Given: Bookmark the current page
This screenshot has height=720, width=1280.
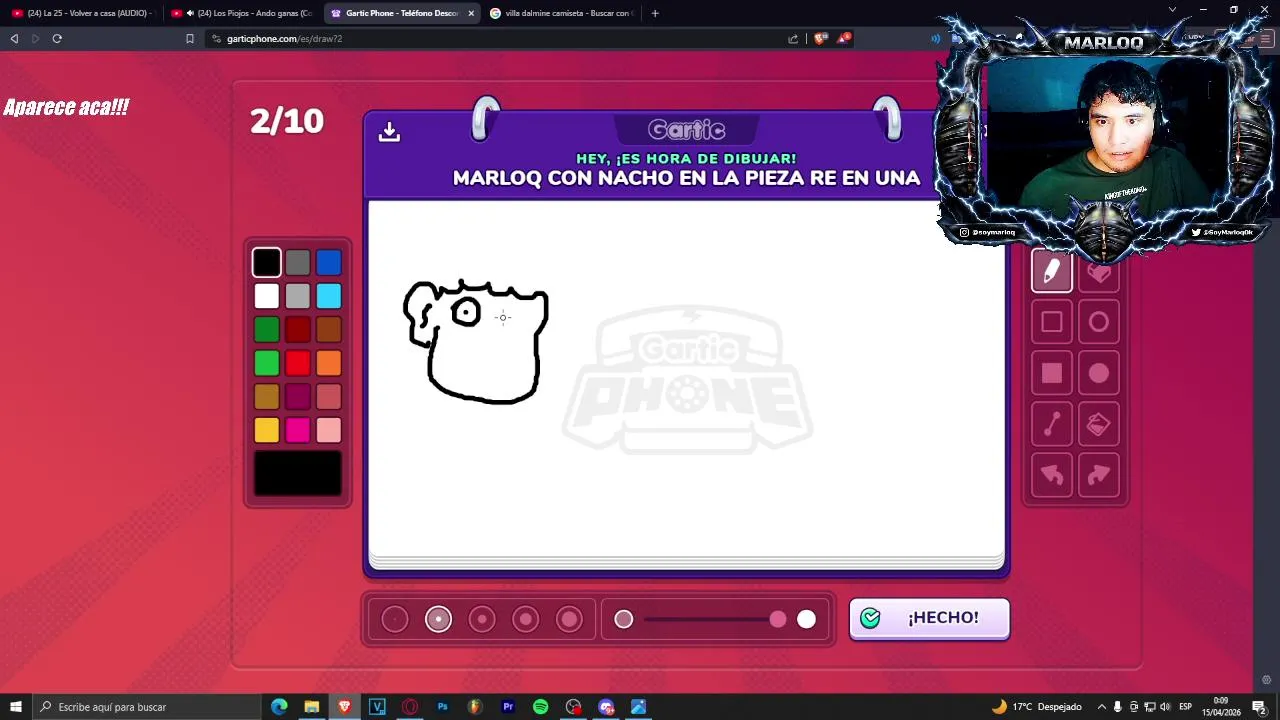Looking at the screenshot, I should click(x=189, y=39).
